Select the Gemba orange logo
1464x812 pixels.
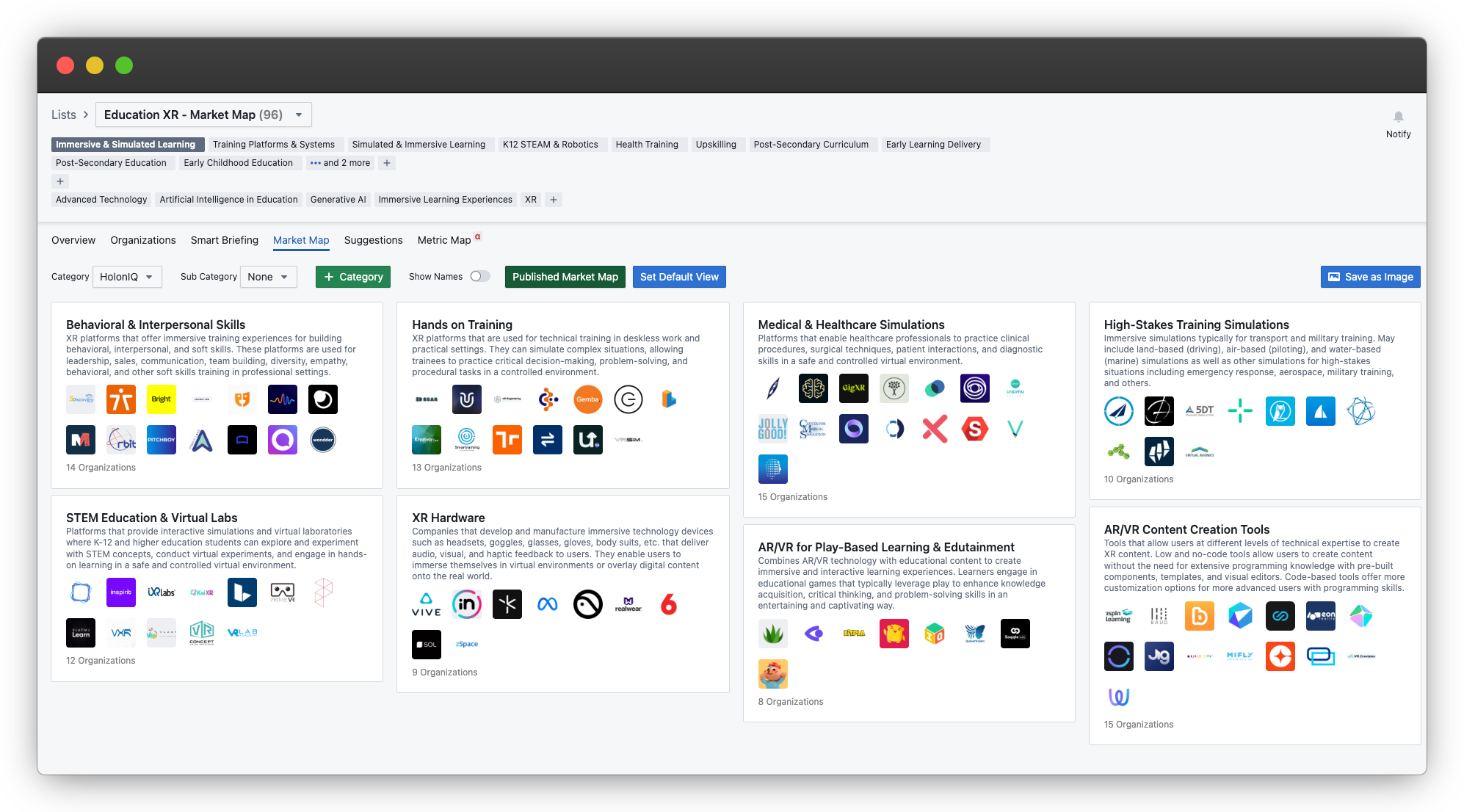click(x=587, y=399)
